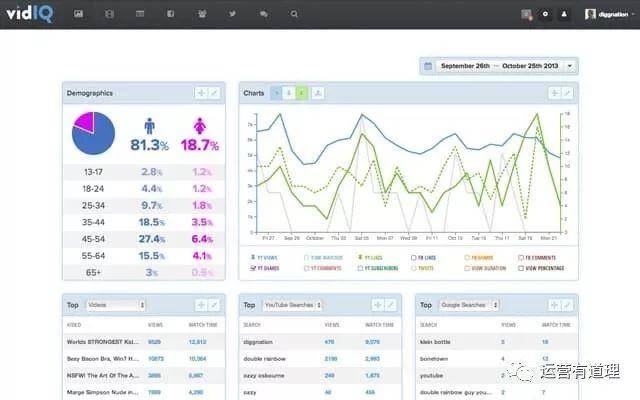Click the move handle on Charts panel

554,93
